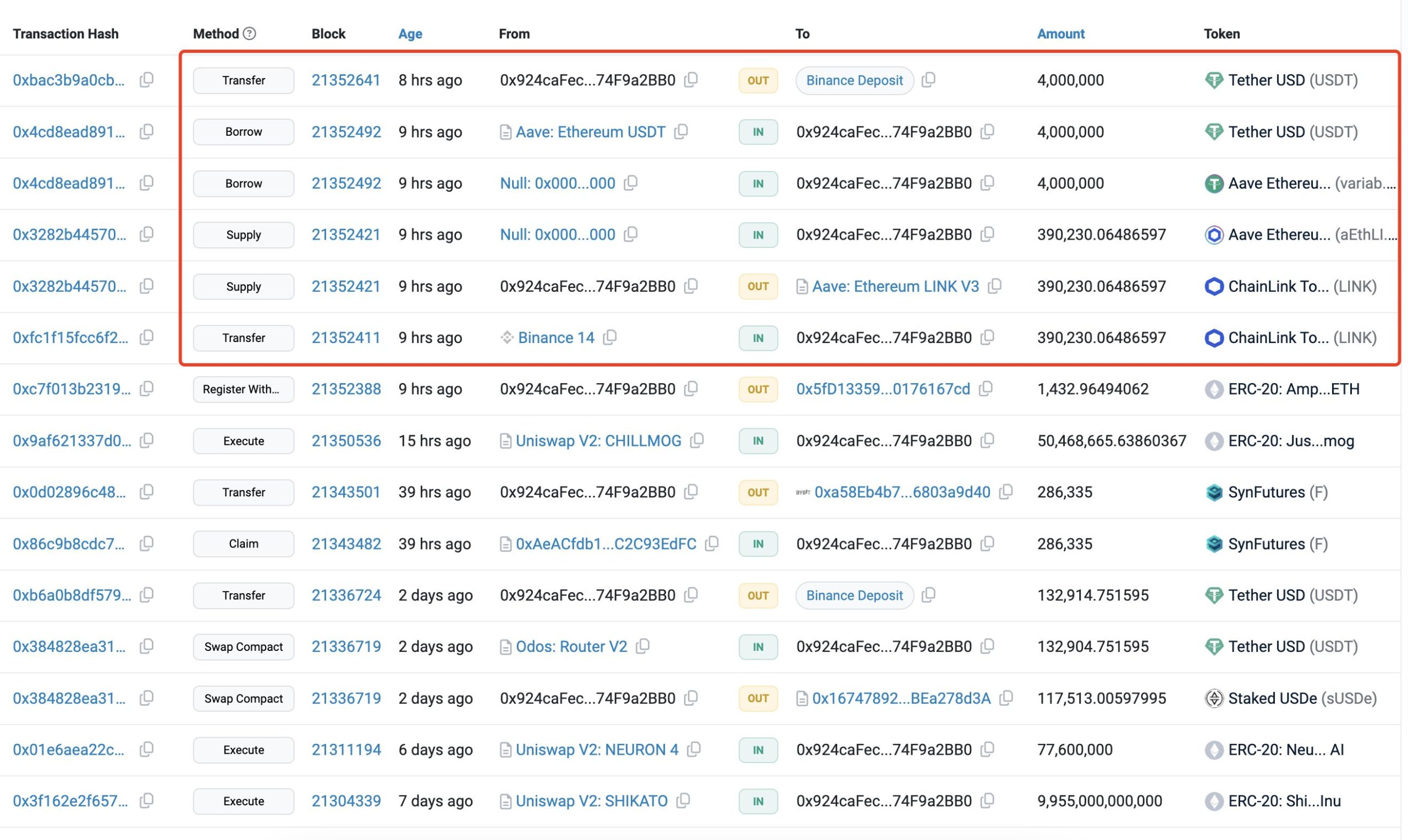Open the Uniswap V2: NEURON 4 address

tap(597, 749)
